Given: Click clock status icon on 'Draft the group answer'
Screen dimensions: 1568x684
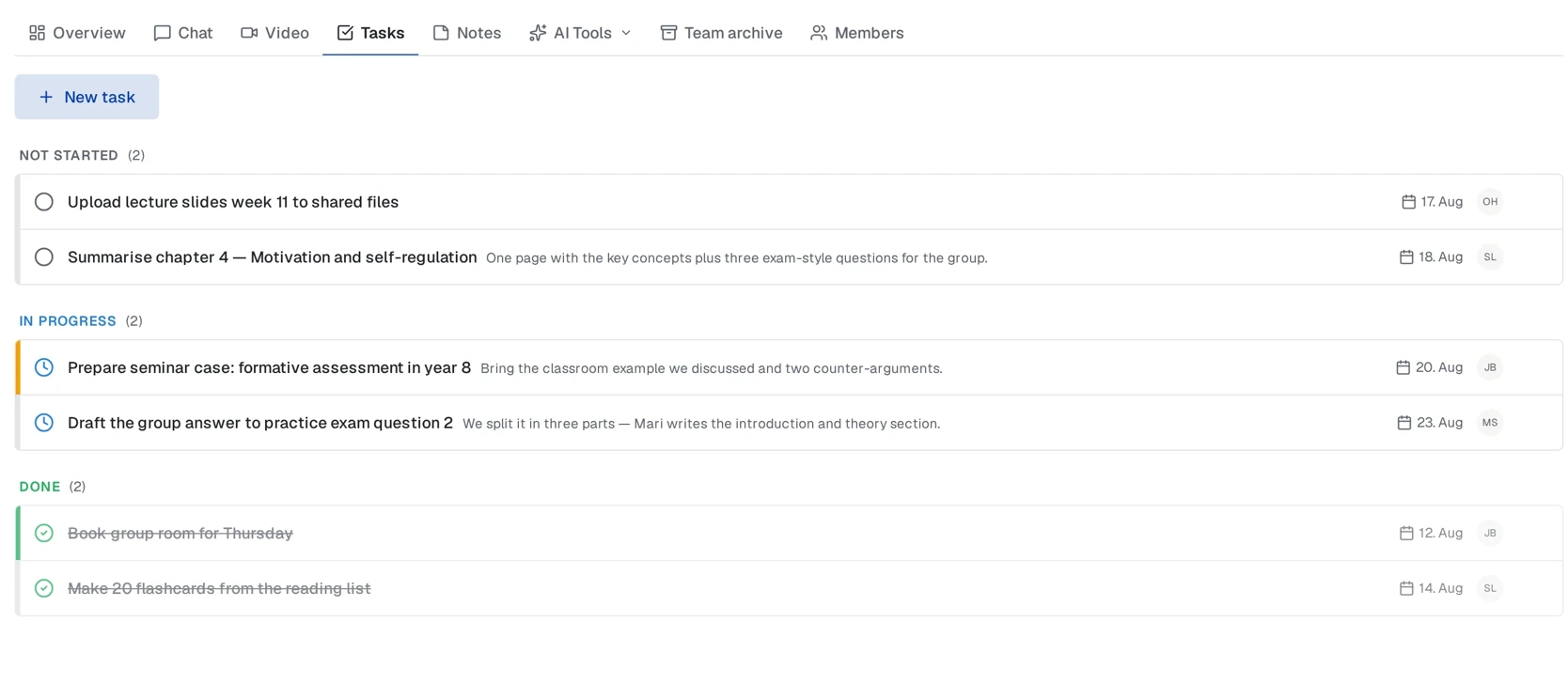Looking at the screenshot, I should (x=44, y=423).
